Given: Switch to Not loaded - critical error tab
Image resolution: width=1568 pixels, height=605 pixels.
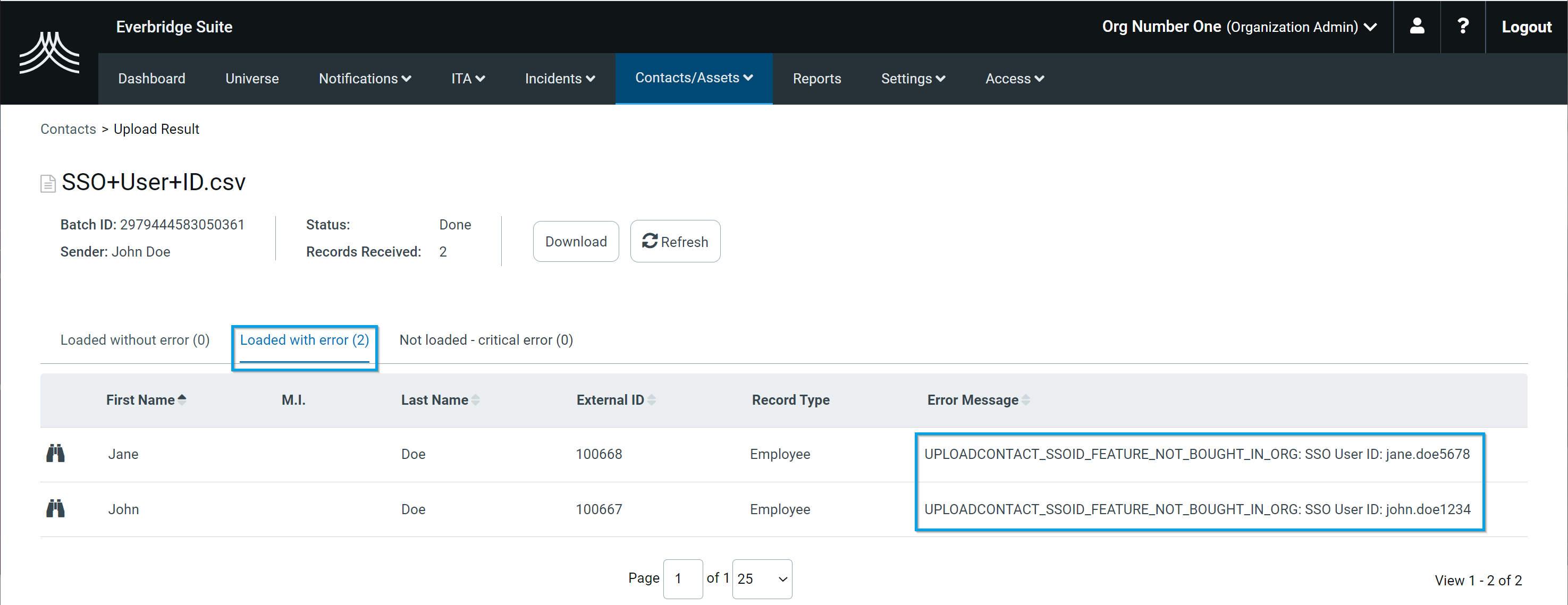Looking at the screenshot, I should [486, 340].
